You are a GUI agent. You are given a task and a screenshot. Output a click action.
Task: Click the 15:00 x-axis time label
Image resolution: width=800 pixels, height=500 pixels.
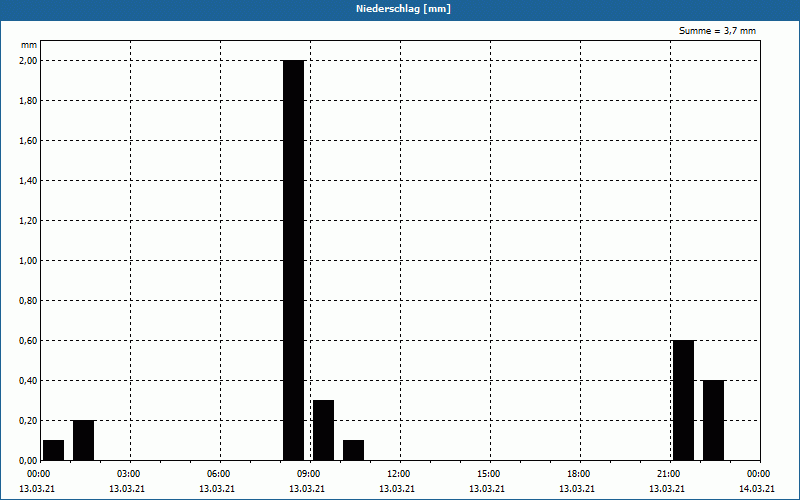pos(489,474)
